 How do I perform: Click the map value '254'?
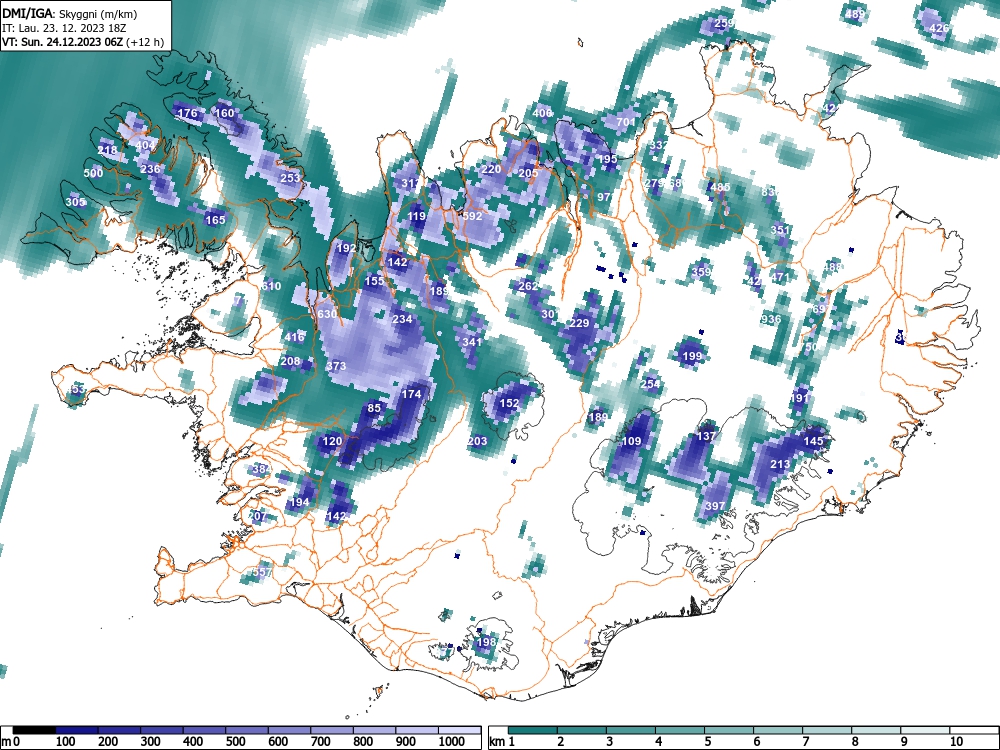[650, 384]
